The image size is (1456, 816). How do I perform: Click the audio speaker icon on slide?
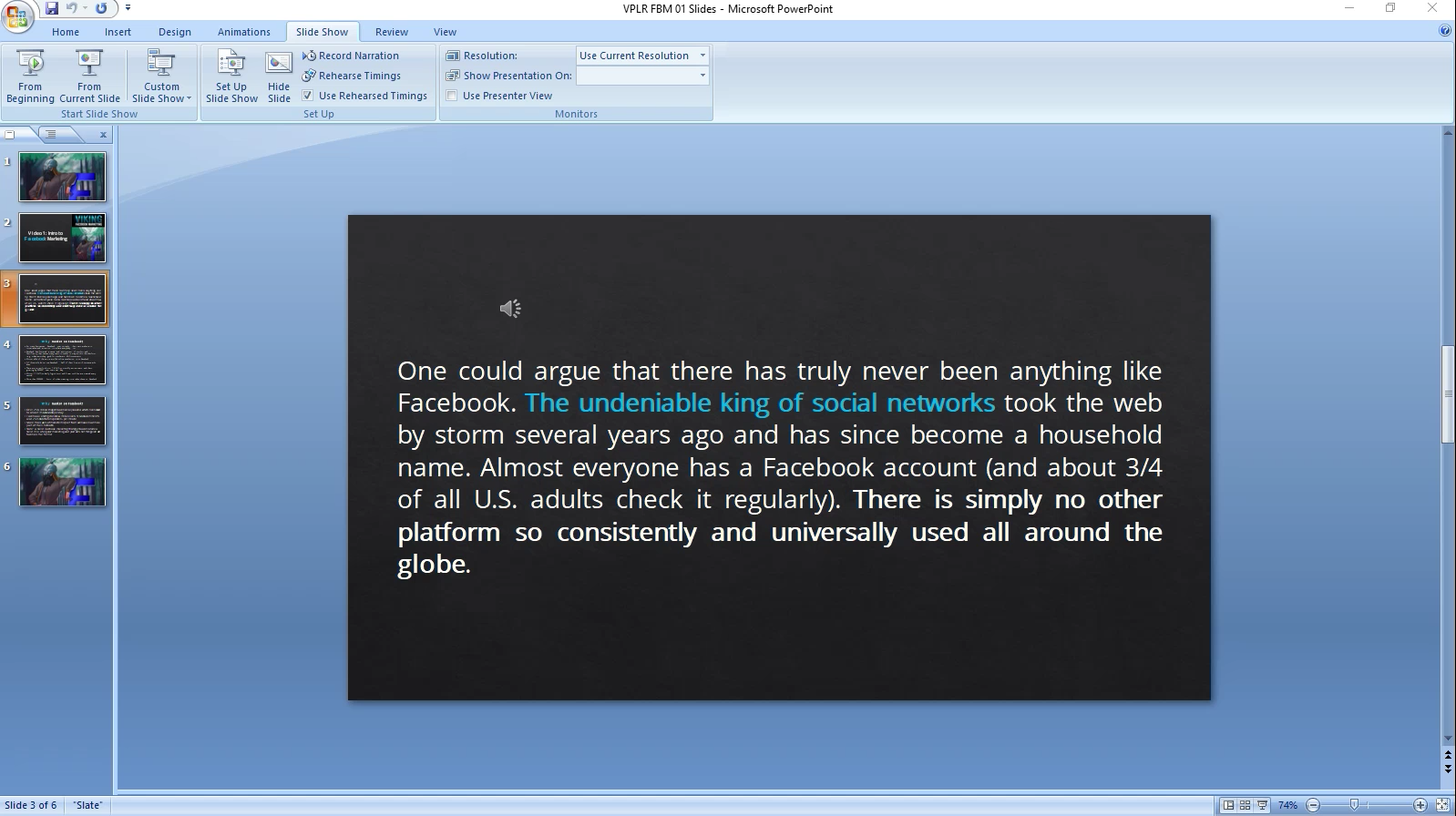tap(510, 309)
